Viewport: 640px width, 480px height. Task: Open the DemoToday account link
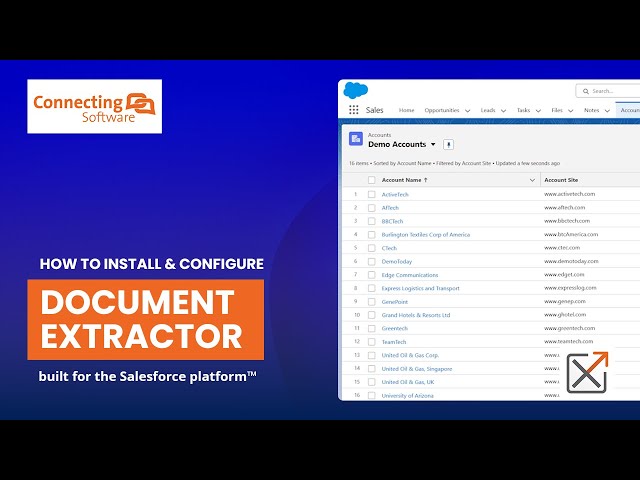[396, 262]
